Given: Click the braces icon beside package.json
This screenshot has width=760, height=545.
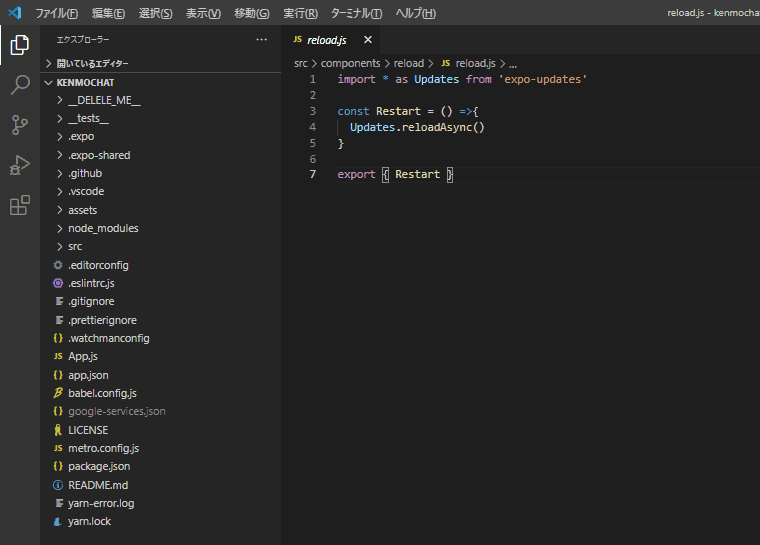Looking at the screenshot, I should 58,466.
